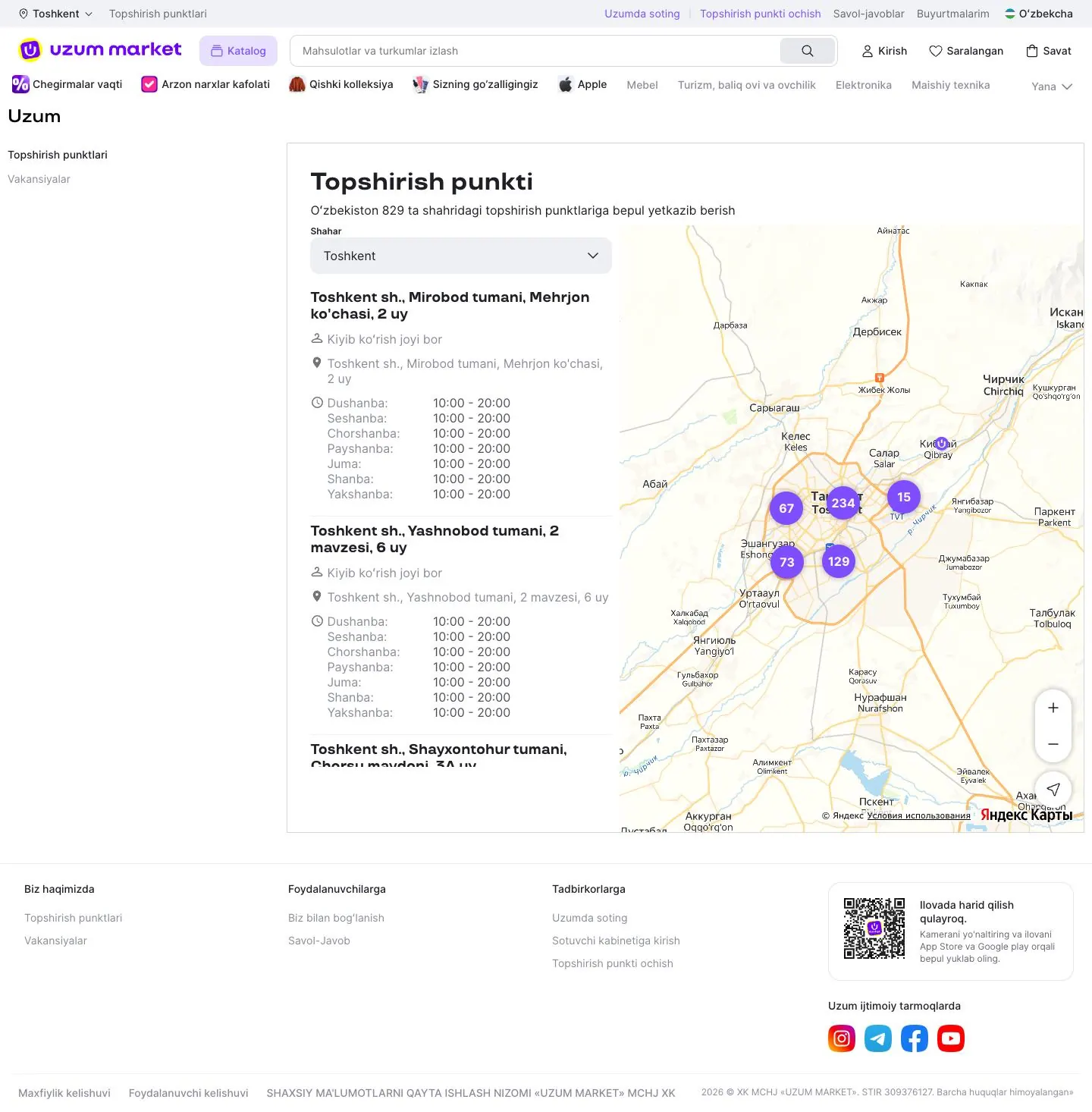Open Instagram social media icon
1092x1112 pixels.
842,1038
